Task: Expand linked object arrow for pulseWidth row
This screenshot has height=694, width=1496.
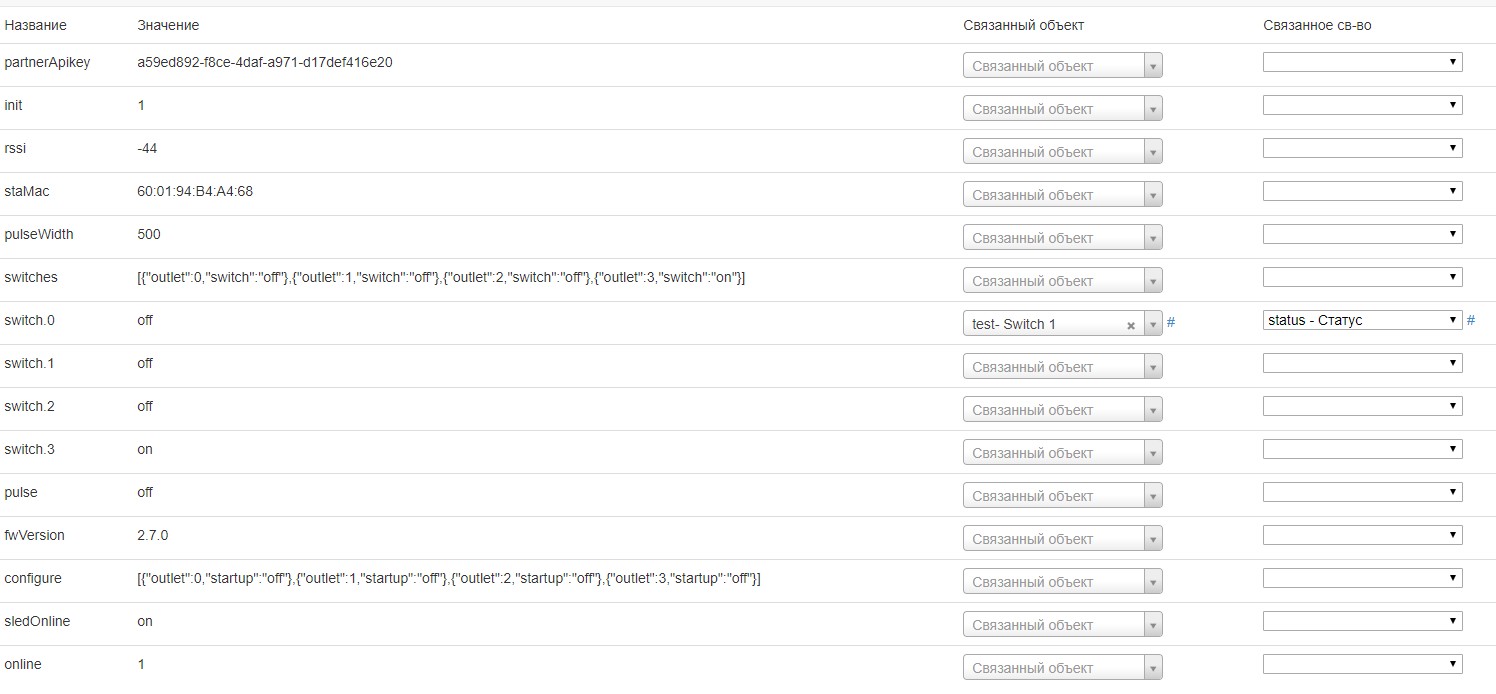Action: coord(1153,238)
